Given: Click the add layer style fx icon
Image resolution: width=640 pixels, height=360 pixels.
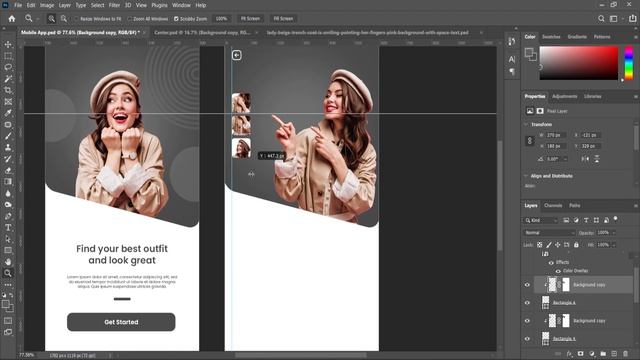Looking at the screenshot, I should click(x=569, y=353).
